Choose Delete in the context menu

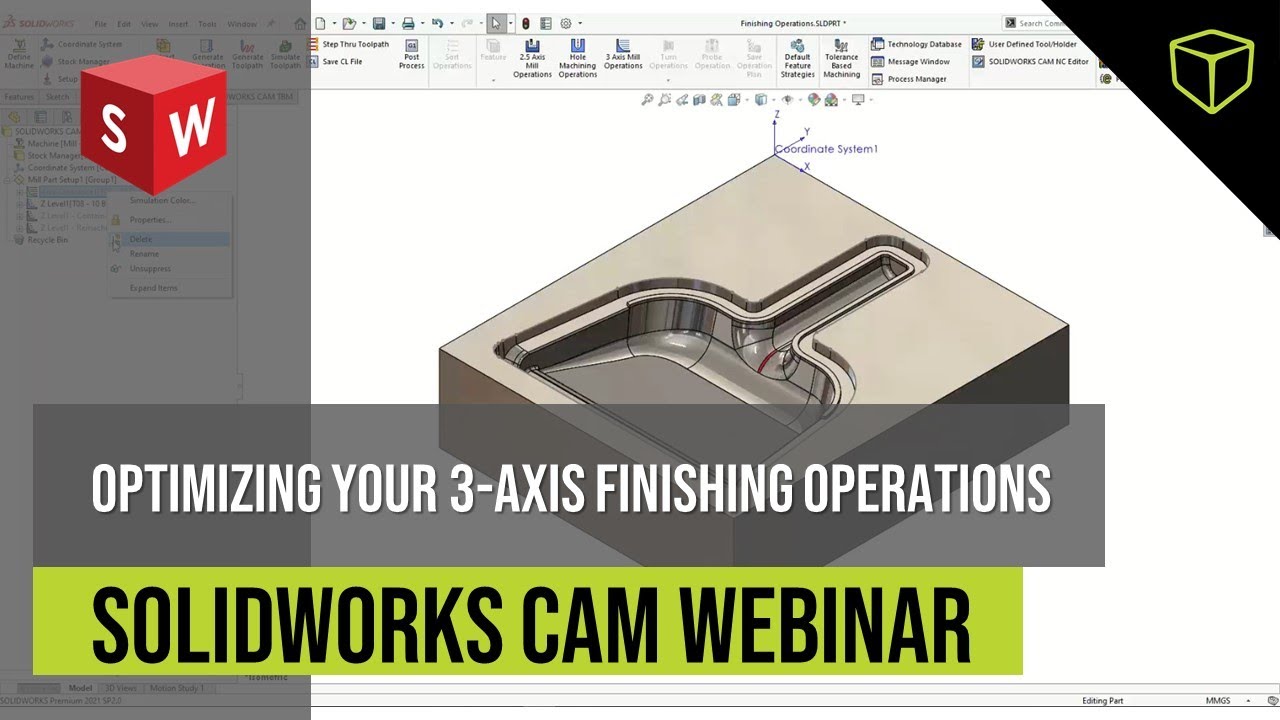[169, 240]
